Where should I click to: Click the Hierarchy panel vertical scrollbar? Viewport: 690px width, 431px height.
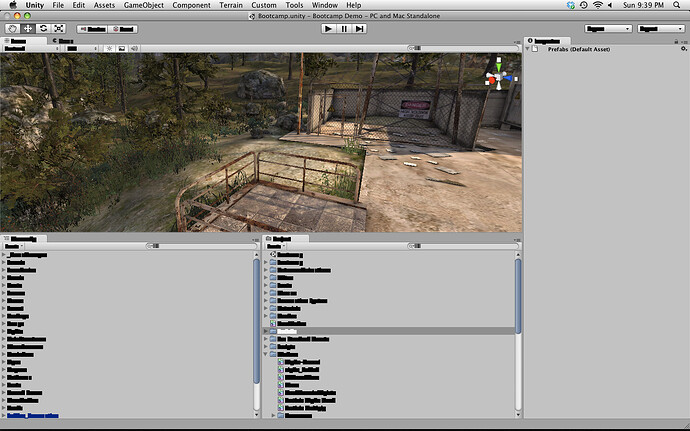tap(257, 320)
